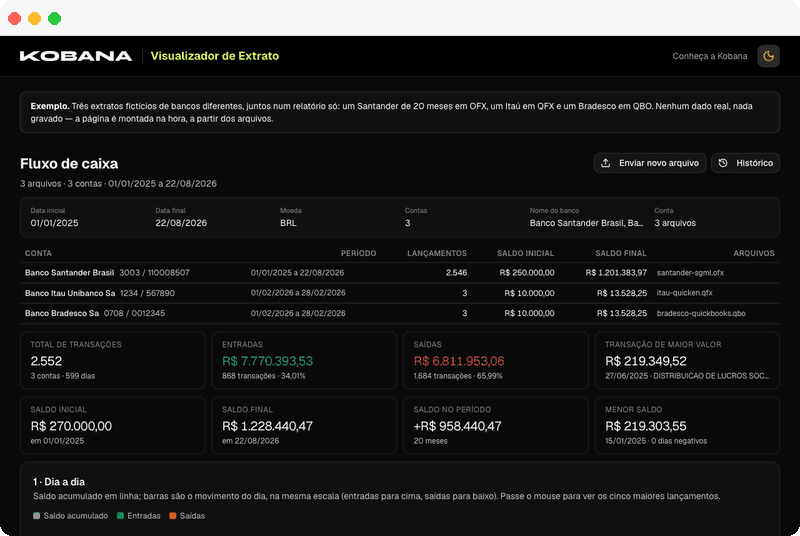Image resolution: width=800 pixels, height=536 pixels.
Task: Click the itau-quicken.qfx file name
Action: pos(685,293)
